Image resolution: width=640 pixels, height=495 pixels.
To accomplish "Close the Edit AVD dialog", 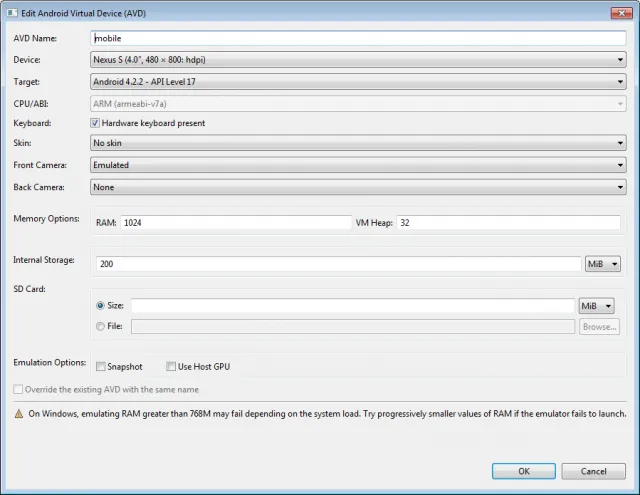I will click(622, 13).
